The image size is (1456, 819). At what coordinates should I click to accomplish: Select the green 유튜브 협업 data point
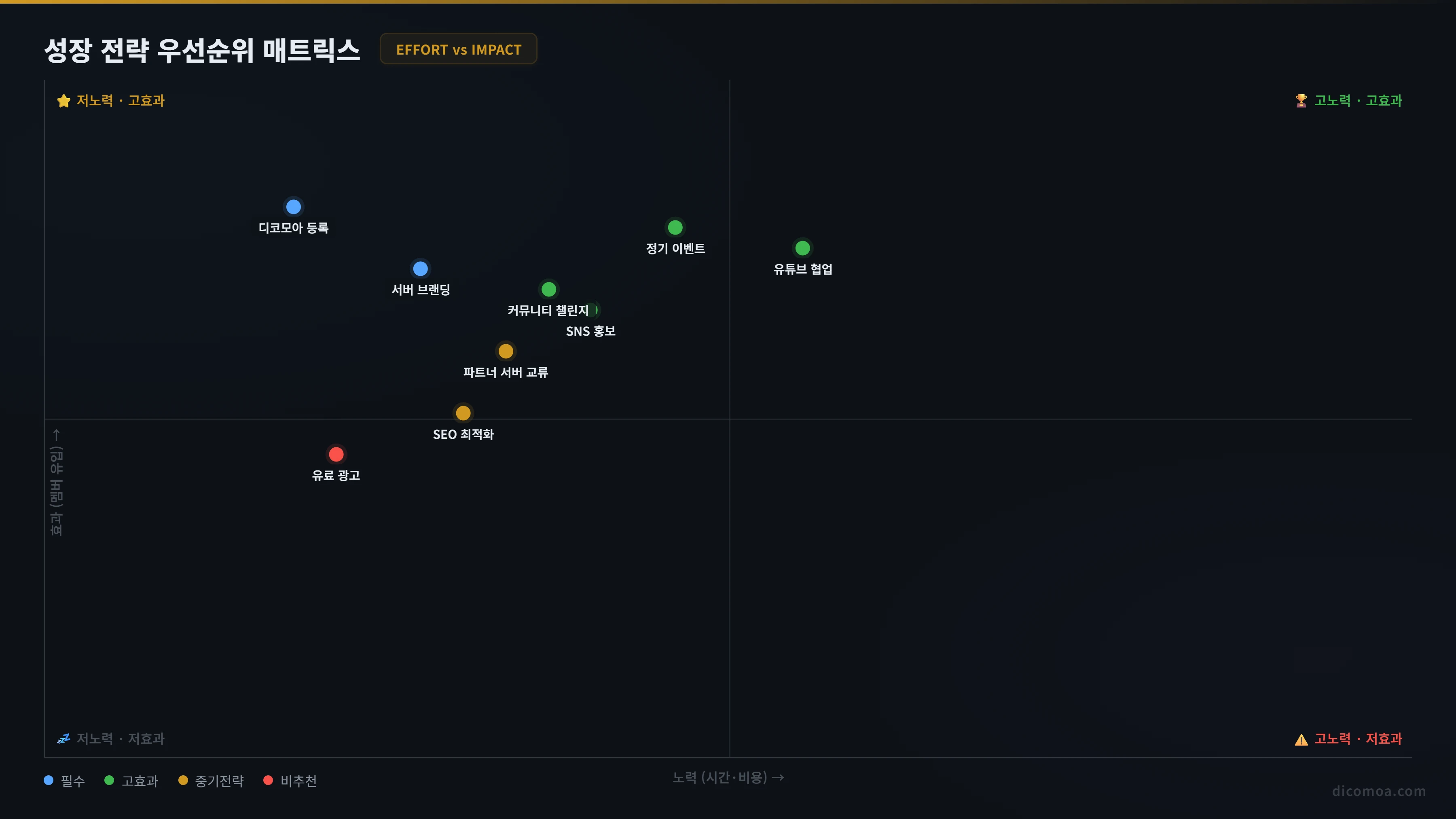click(802, 248)
